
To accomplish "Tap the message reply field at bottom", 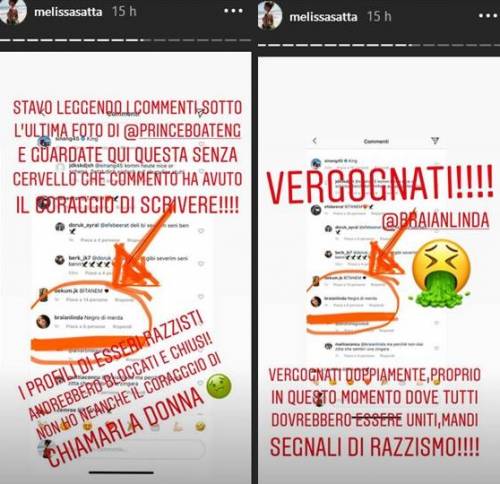I will pos(125,448).
